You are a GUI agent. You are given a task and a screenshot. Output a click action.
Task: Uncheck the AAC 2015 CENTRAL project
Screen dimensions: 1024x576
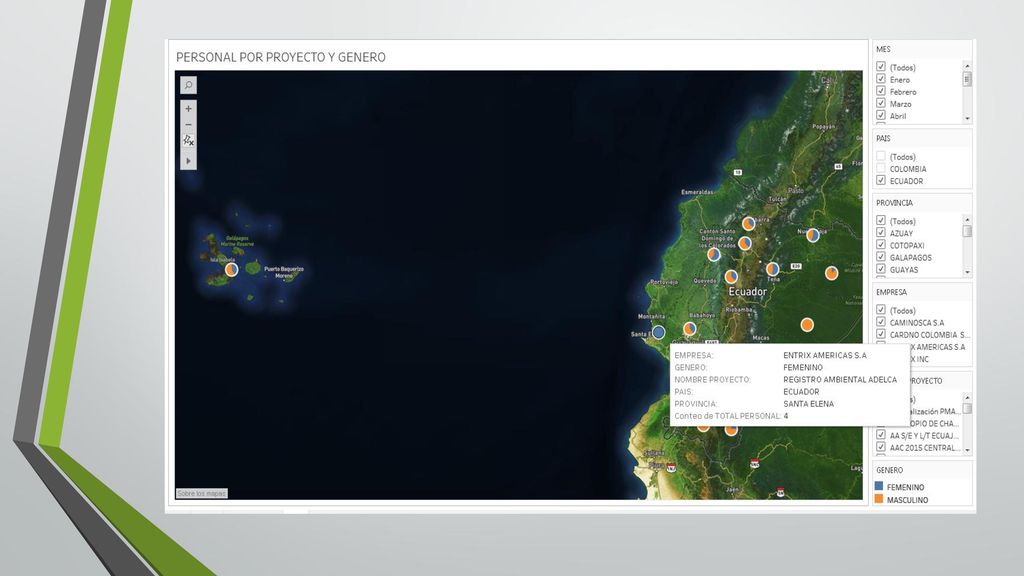point(881,447)
